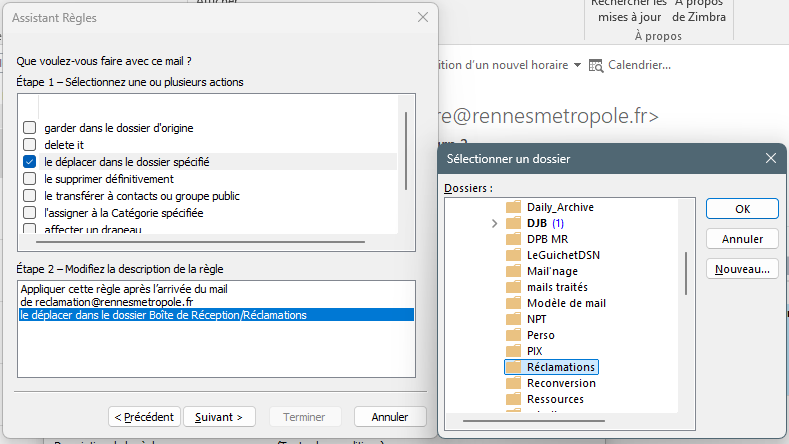789x444 pixels.
Task: Click the folder icon beside PIX
Action: [514, 351]
